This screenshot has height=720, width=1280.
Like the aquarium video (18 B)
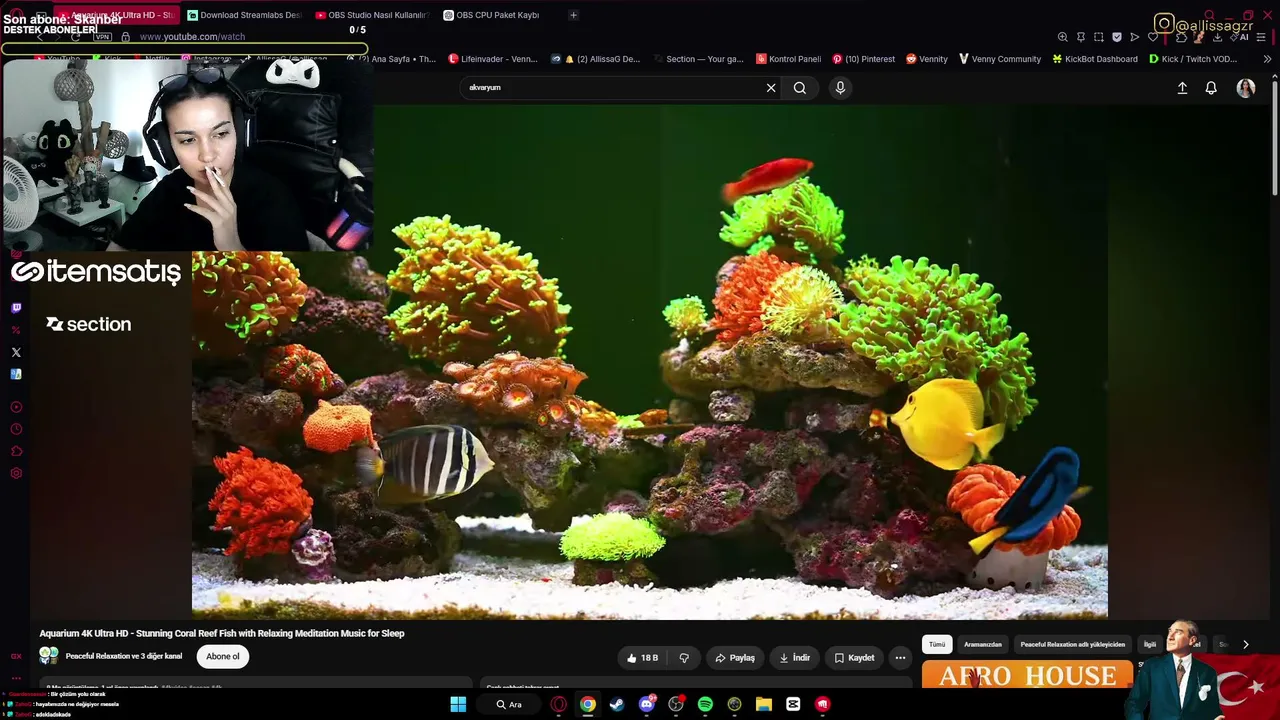[643, 658]
